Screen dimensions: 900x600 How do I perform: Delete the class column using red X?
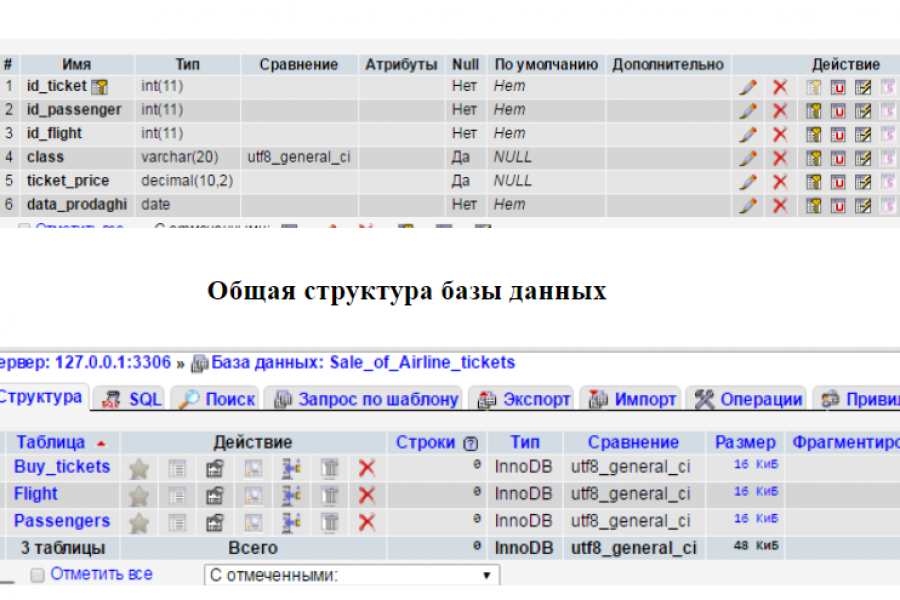(x=779, y=158)
